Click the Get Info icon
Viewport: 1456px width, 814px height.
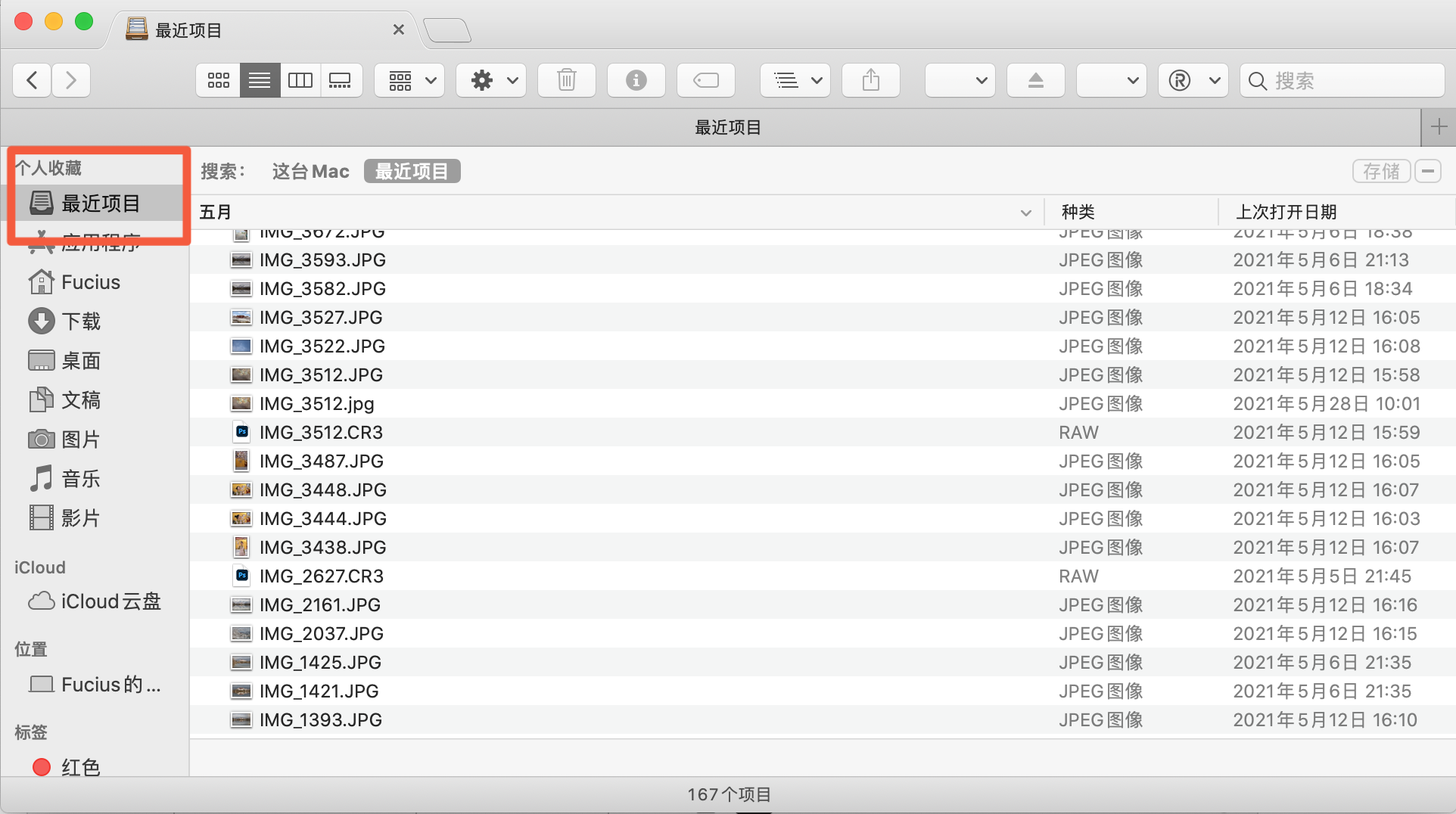click(x=636, y=80)
